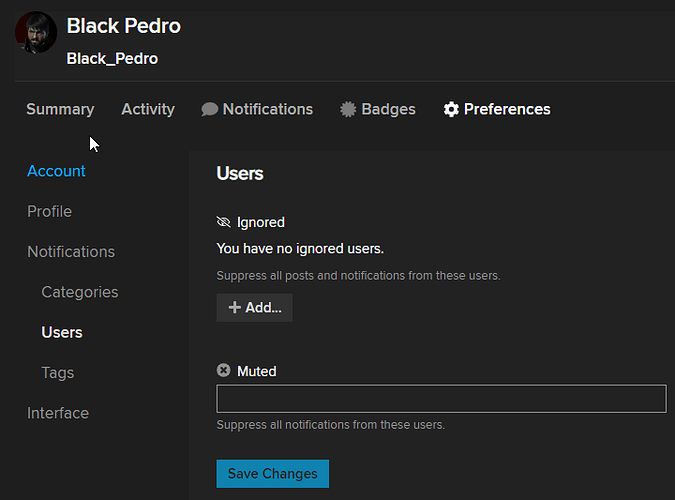Image resolution: width=675 pixels, height=500 pixels.
Task: Select Notifications in the left sidebar
Action: coord(71,252)
